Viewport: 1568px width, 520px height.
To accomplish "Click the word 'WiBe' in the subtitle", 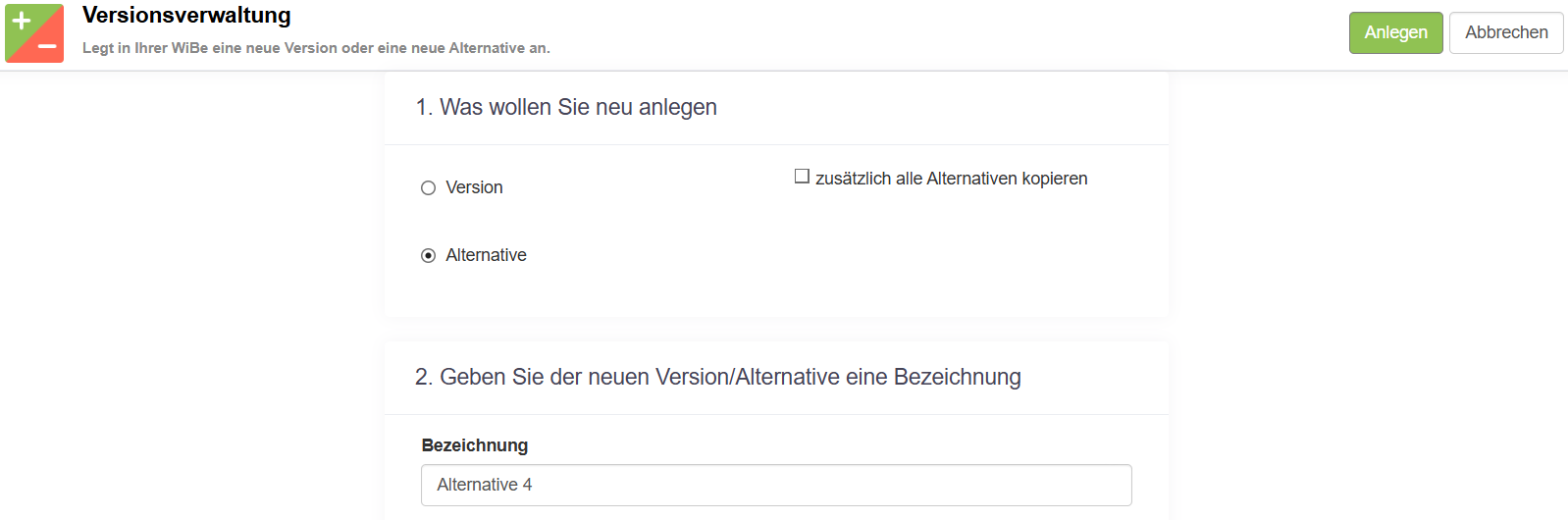I will click(x=189, y=48).
